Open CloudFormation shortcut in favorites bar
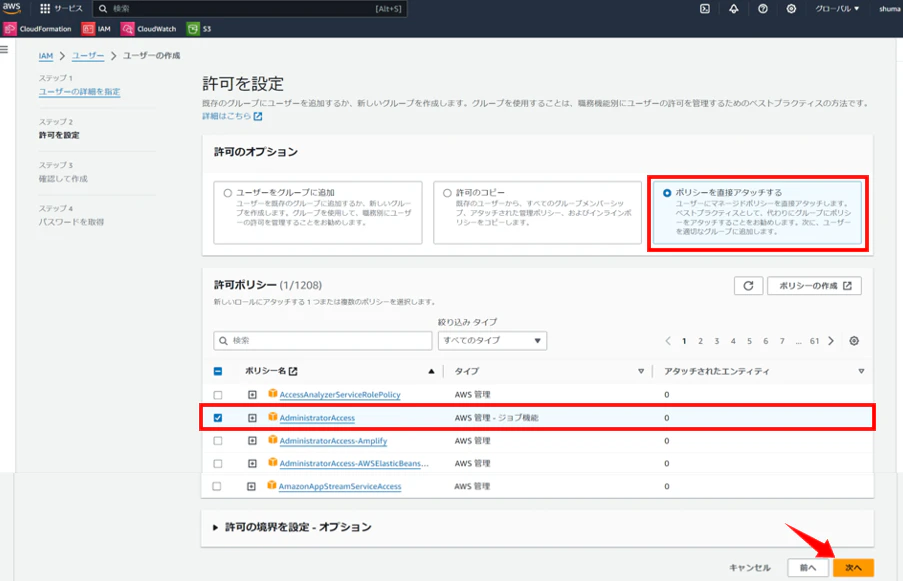Screen dimensions: 903x581 pyautogui.click(x=38, y=29)
